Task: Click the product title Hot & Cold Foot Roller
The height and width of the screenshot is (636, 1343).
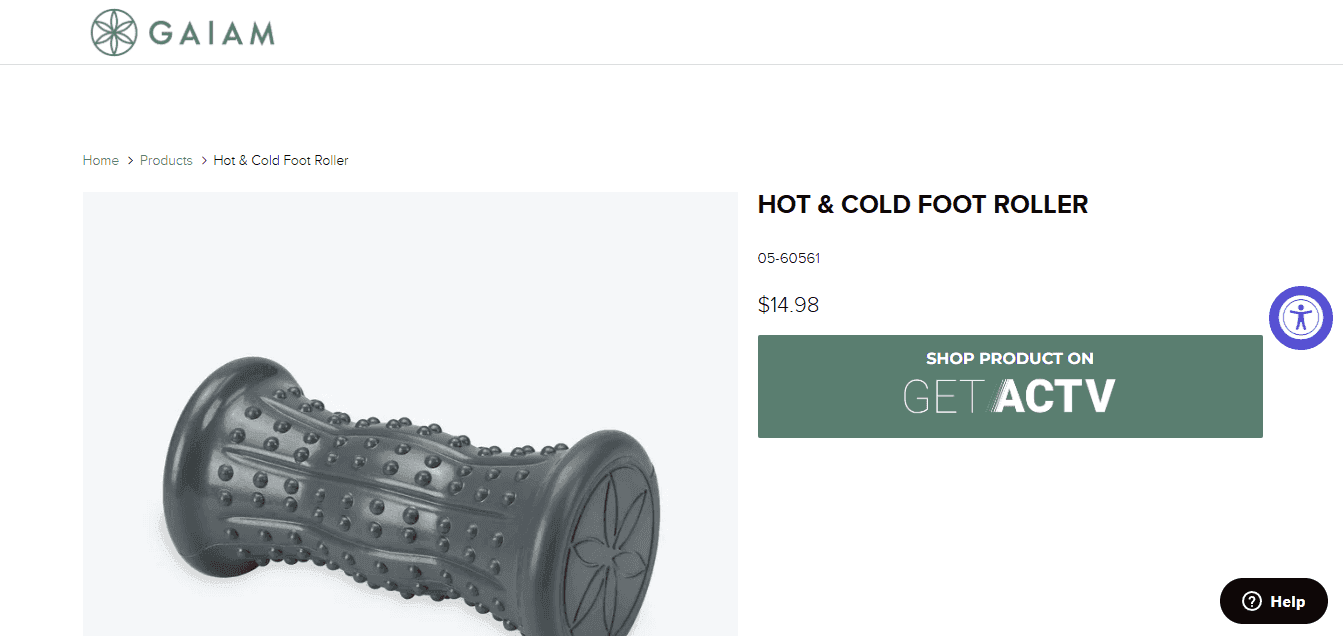Action: tap(922, 204)
